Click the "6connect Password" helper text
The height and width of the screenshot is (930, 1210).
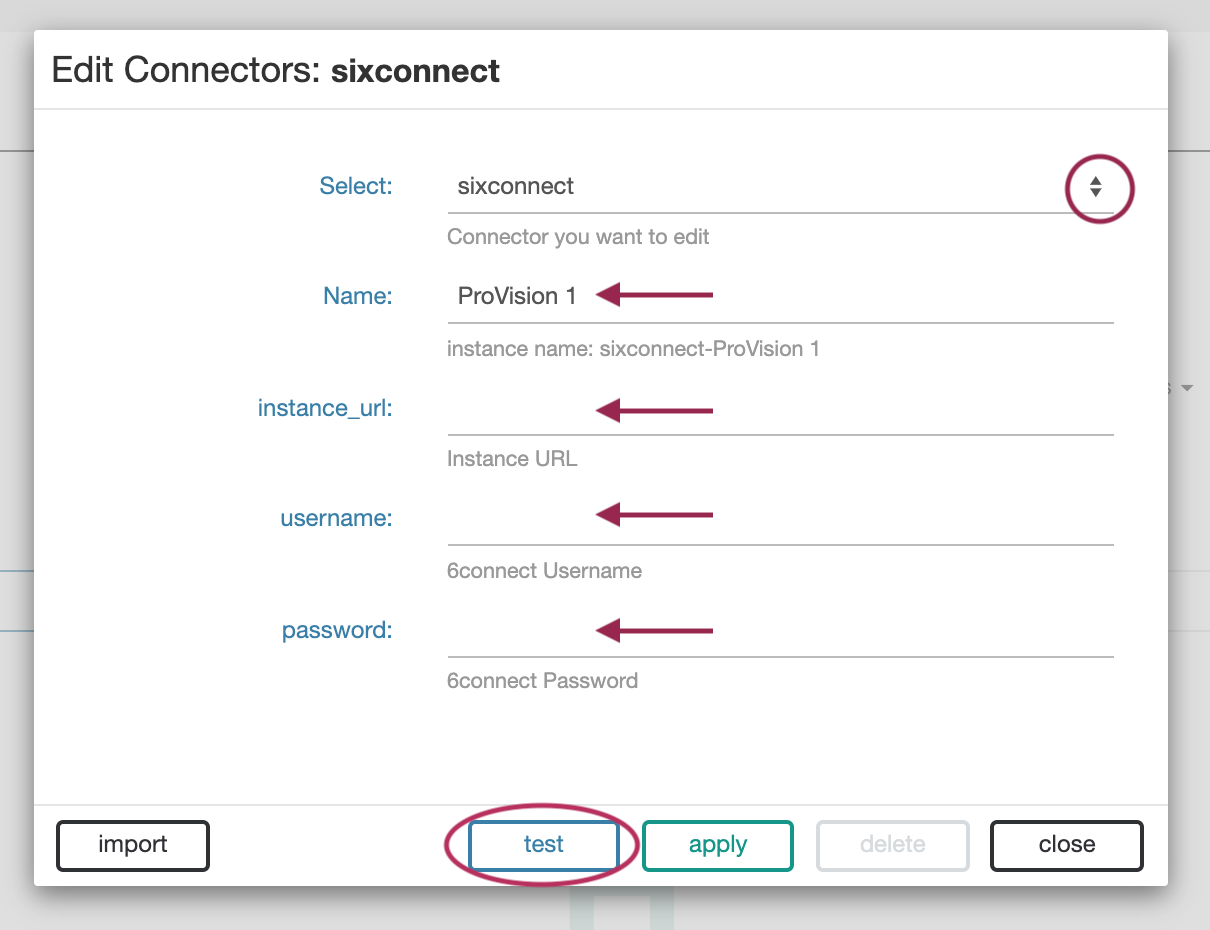(x=542, y=681)
